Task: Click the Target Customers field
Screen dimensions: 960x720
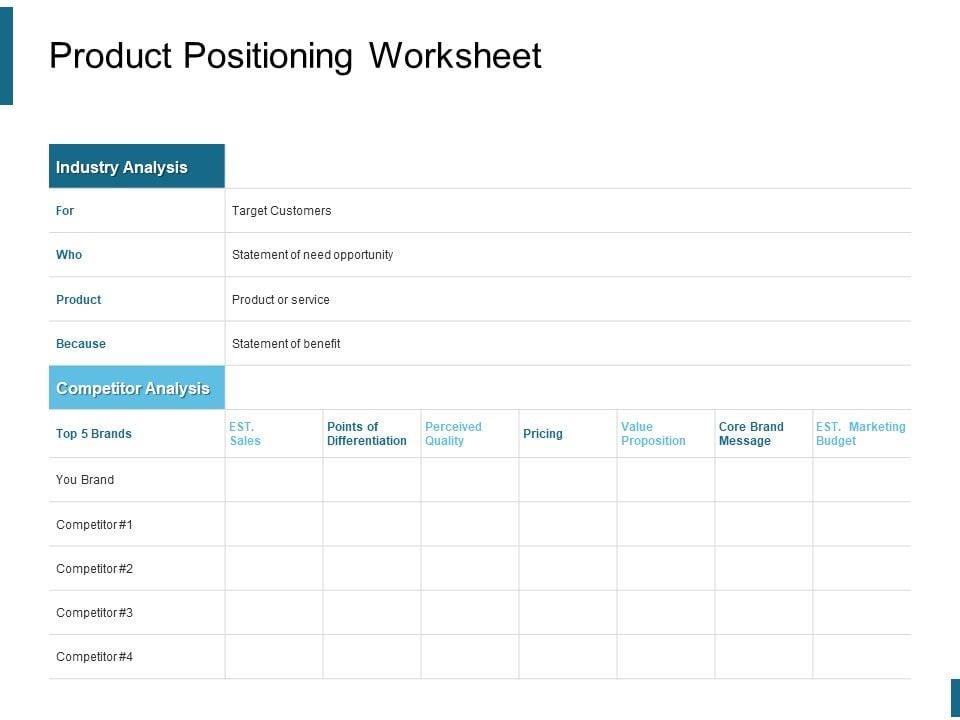Action: tap(281, 211)
